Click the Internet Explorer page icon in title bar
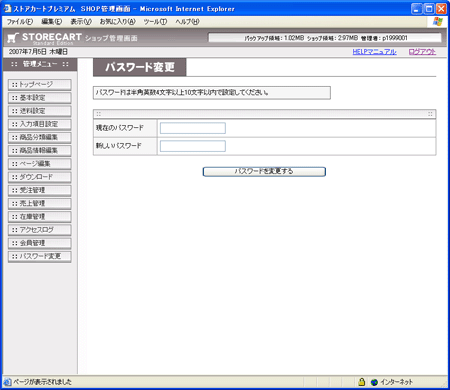Image resolution: width=450 pixels, height=390 pixels. [7, 9]
